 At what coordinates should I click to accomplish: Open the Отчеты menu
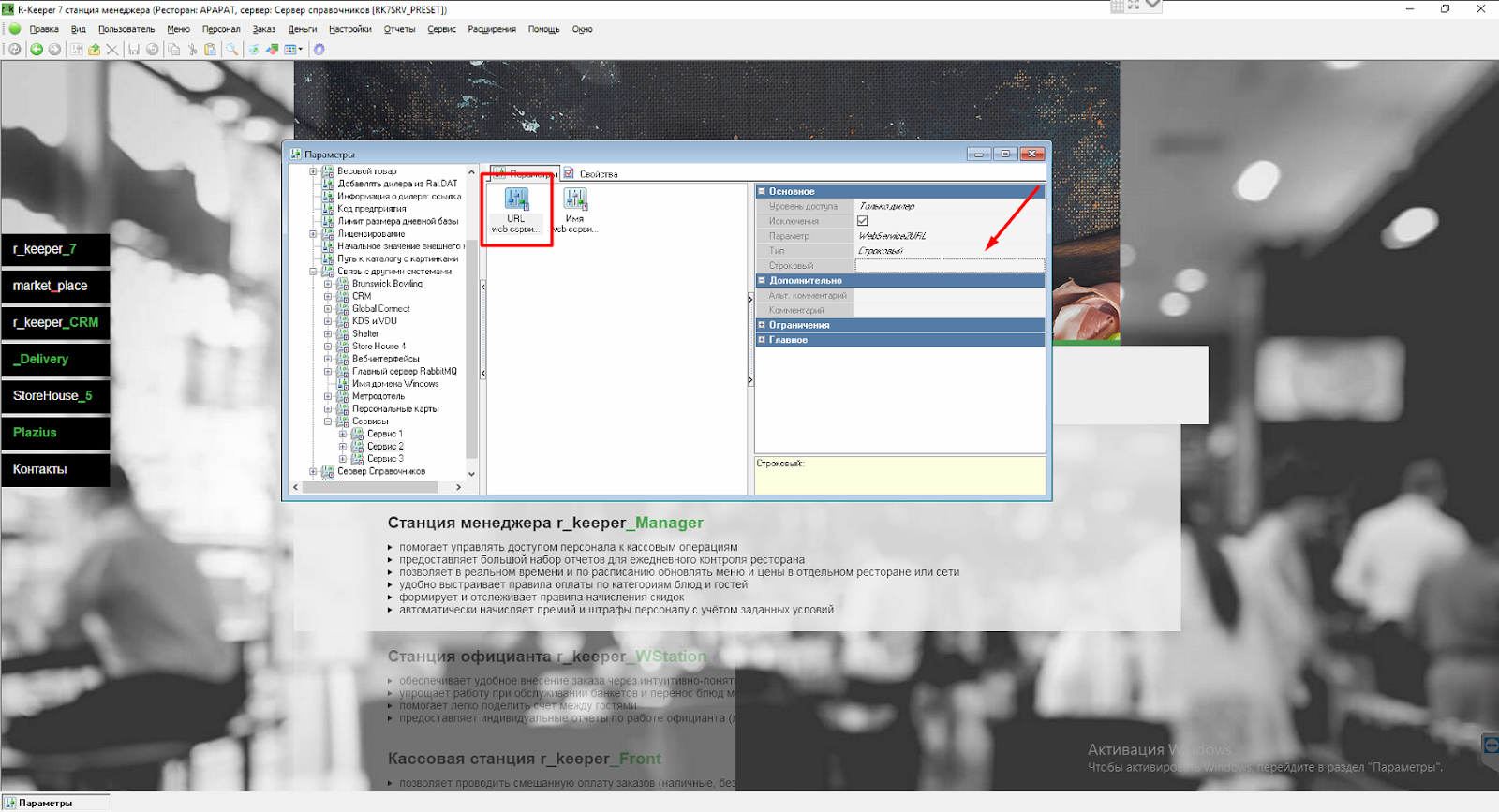click(399, 29)
